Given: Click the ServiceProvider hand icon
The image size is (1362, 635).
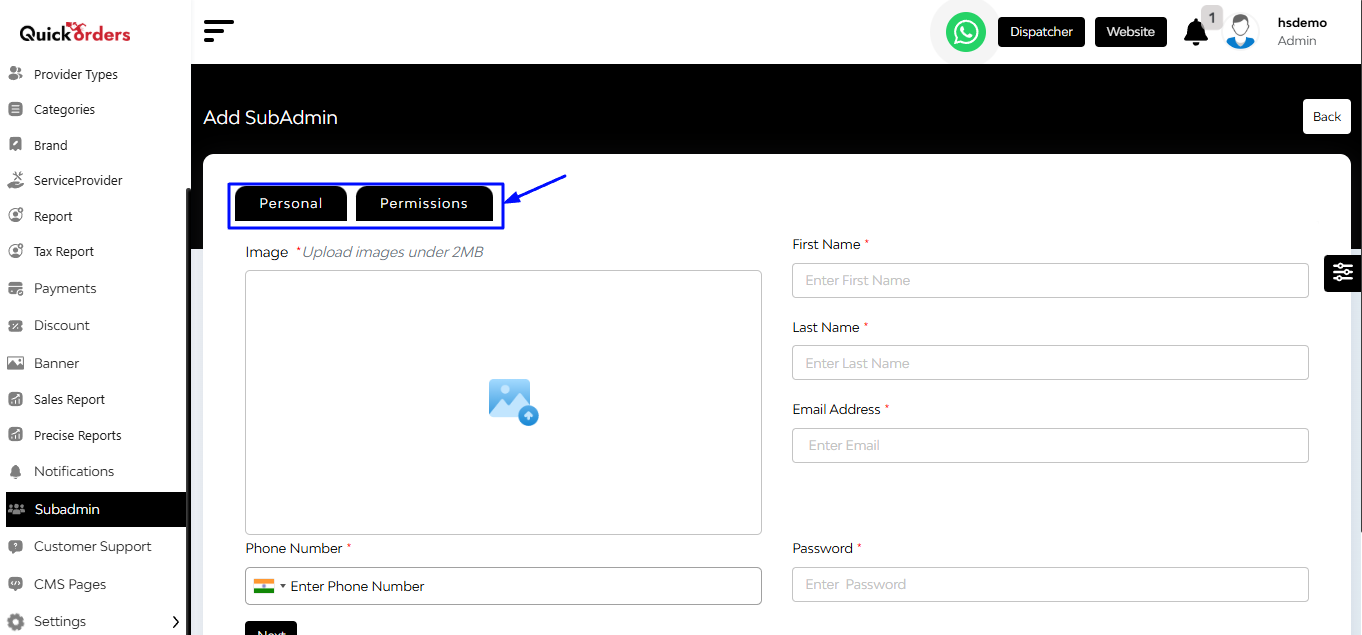Looking at the screenshot, I should click(x=15, y=180).
